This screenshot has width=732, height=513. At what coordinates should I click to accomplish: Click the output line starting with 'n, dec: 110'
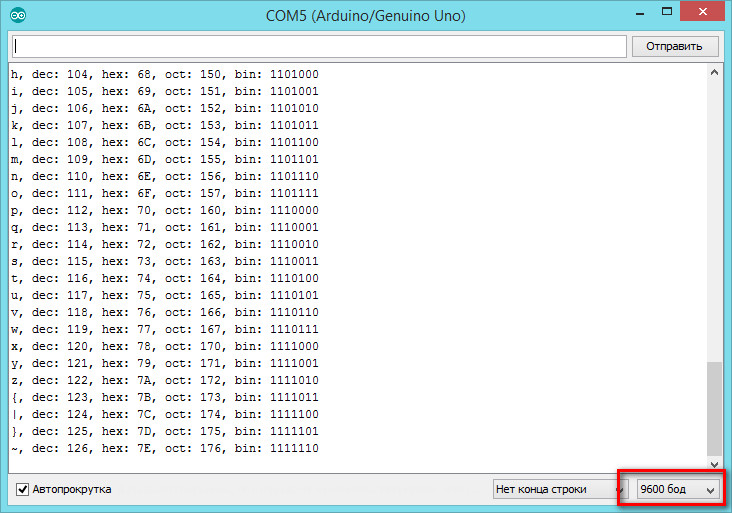click(x=165, y=176)
